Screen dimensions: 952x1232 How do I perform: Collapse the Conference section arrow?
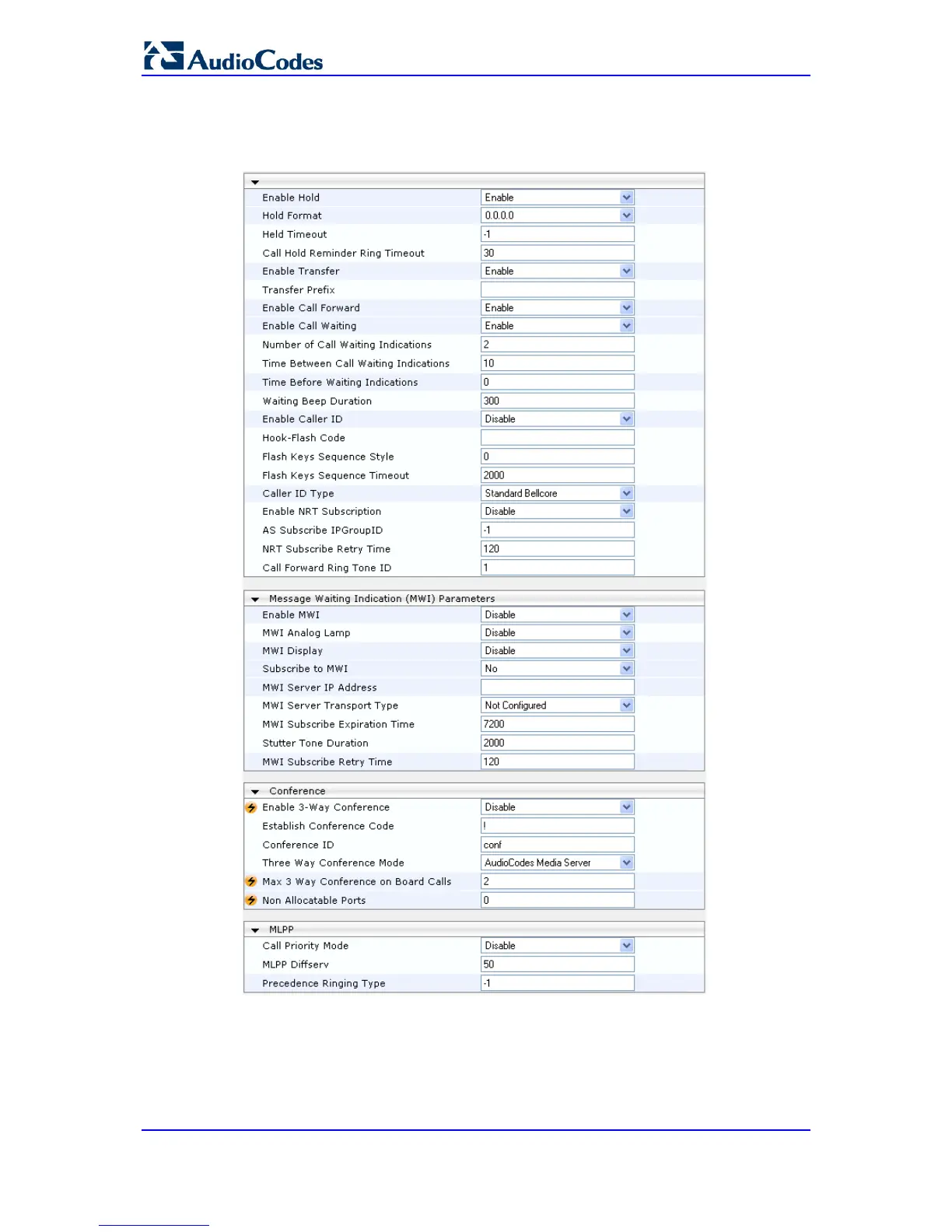click(x=255, y=792)
